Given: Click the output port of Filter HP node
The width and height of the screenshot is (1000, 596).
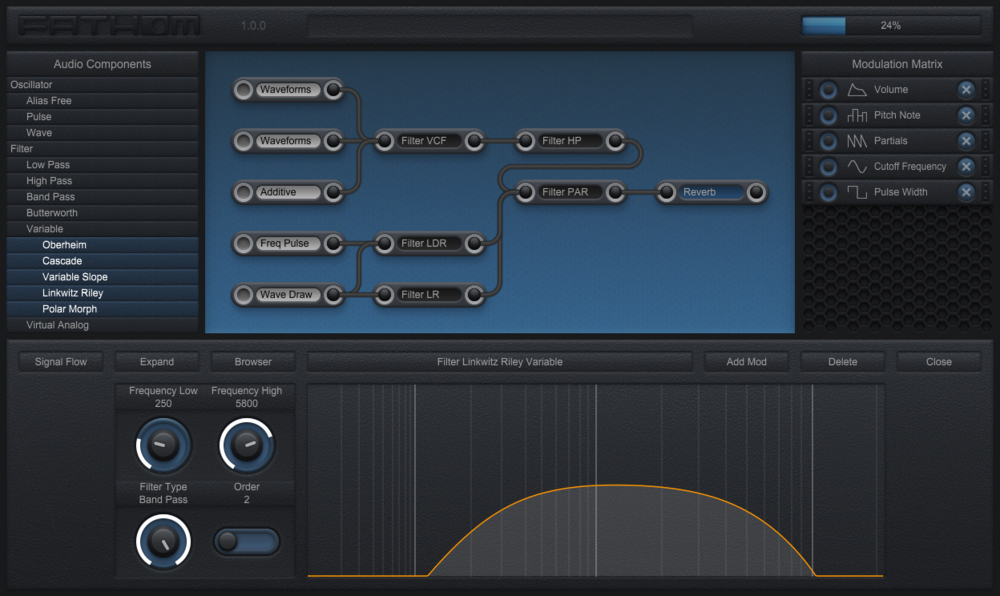Looking at the screenshot, I should click(x=615, y=141).
